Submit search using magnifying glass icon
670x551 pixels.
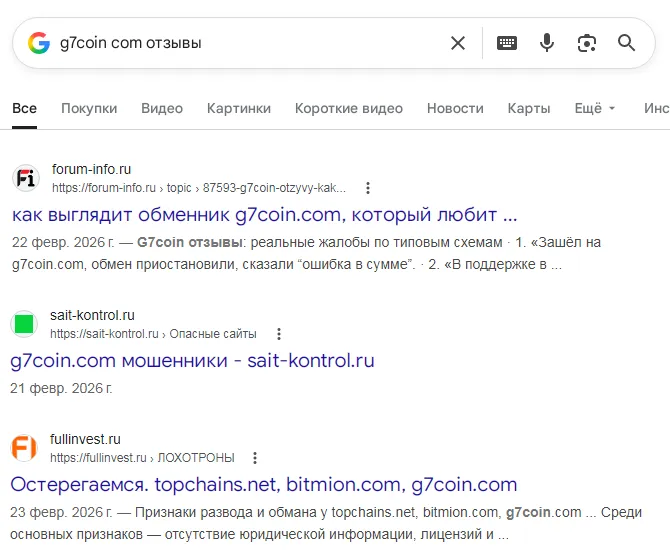click(x=626, y=43)
